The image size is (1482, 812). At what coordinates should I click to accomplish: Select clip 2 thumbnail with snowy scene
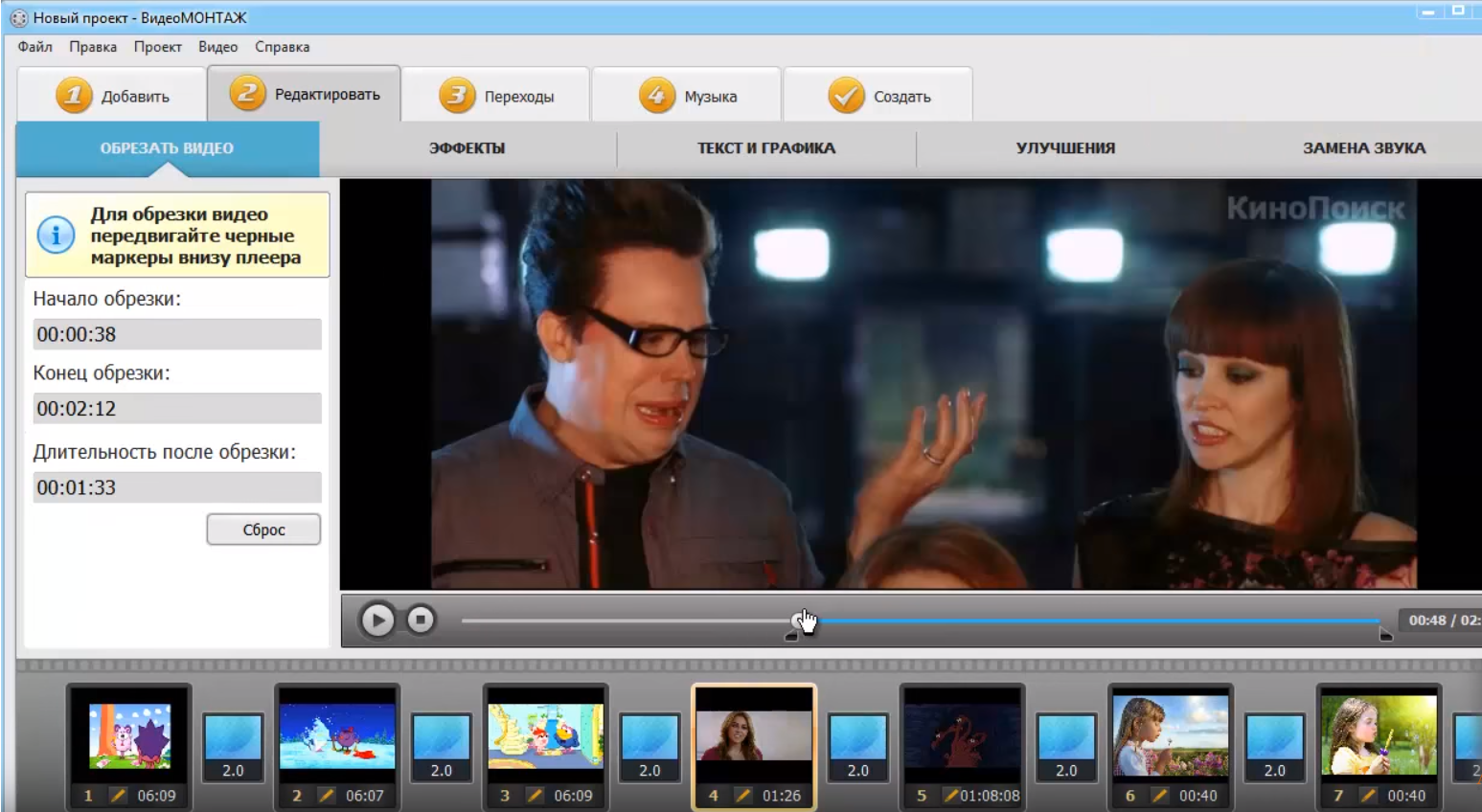pyautogui.click(x=337, y=736)
